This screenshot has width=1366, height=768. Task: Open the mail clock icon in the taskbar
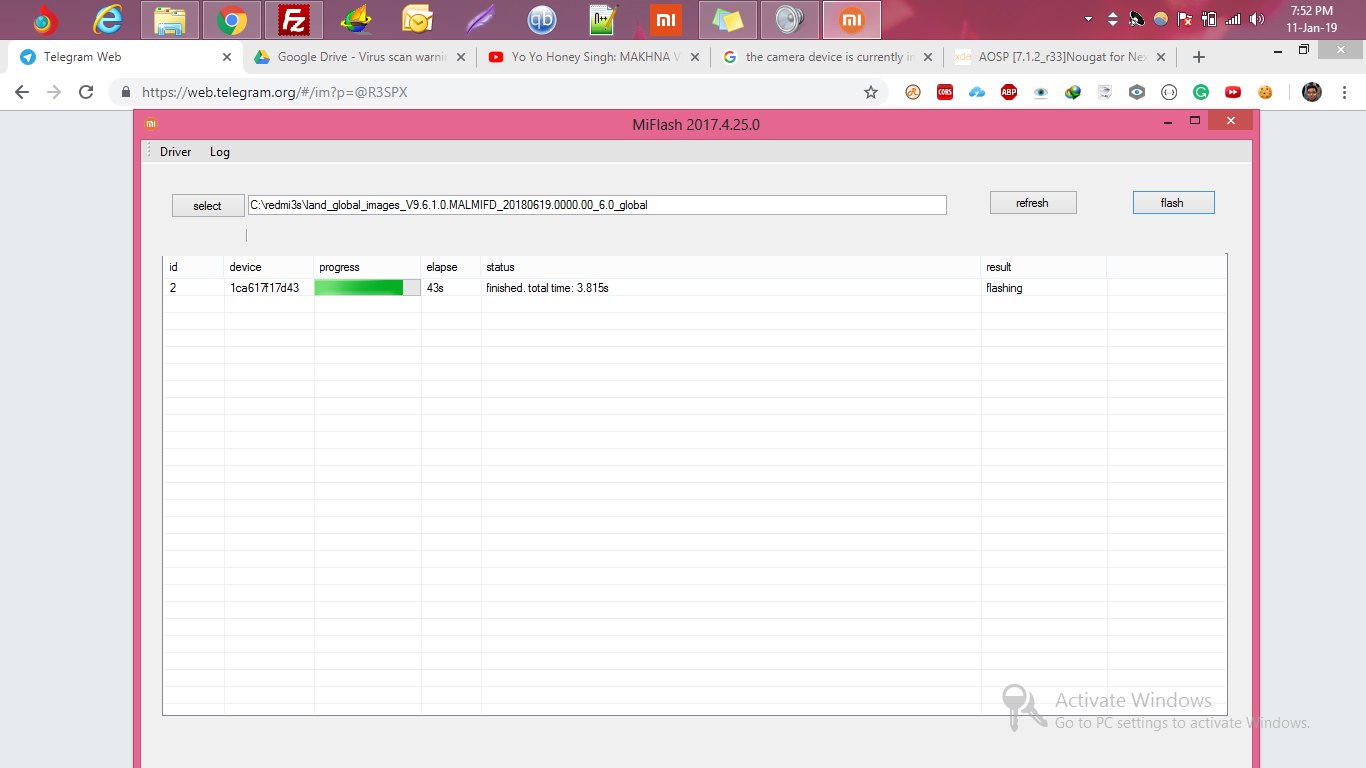pyautogui.click(x=418, y=19)
